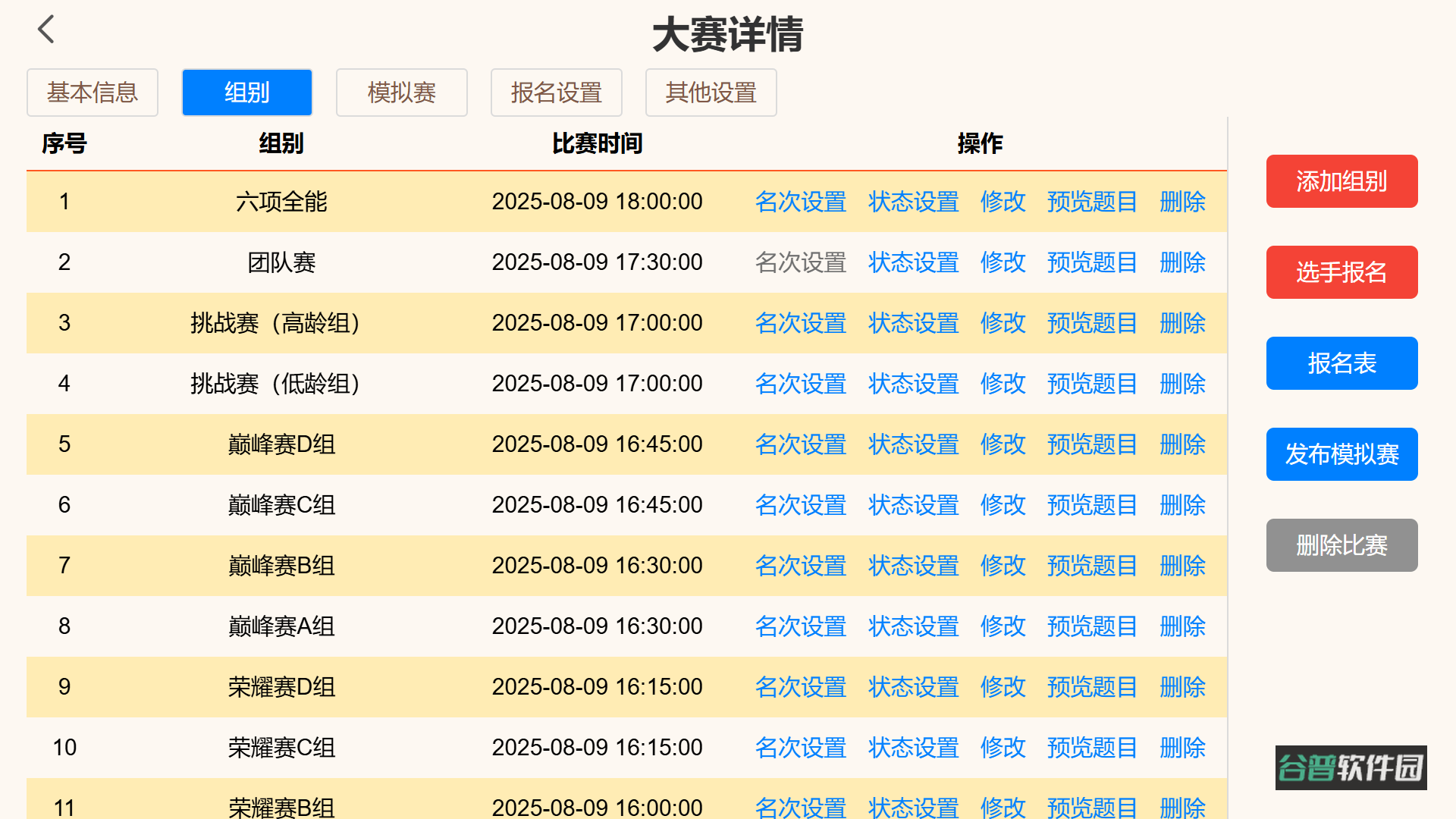Click 修改 for 团队赛
This screenshot has height=819, width=1456.
1003,262
